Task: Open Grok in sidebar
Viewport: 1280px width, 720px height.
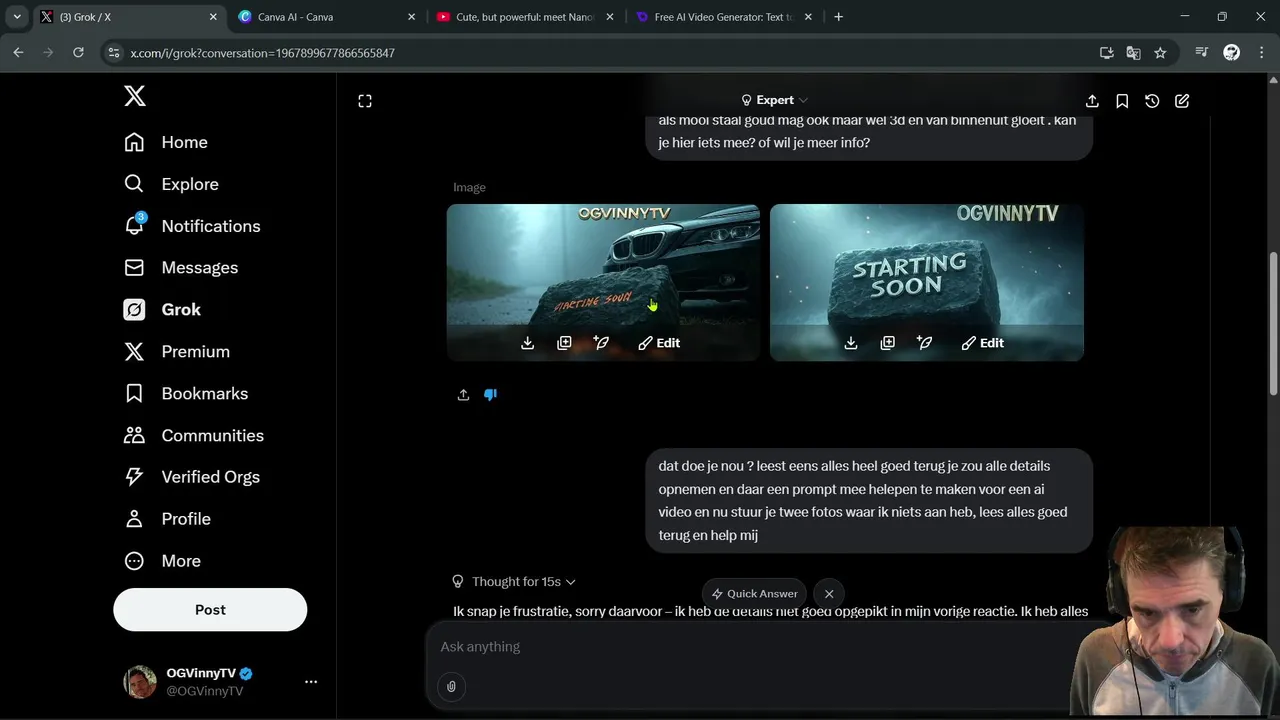Action: point(162,310)
